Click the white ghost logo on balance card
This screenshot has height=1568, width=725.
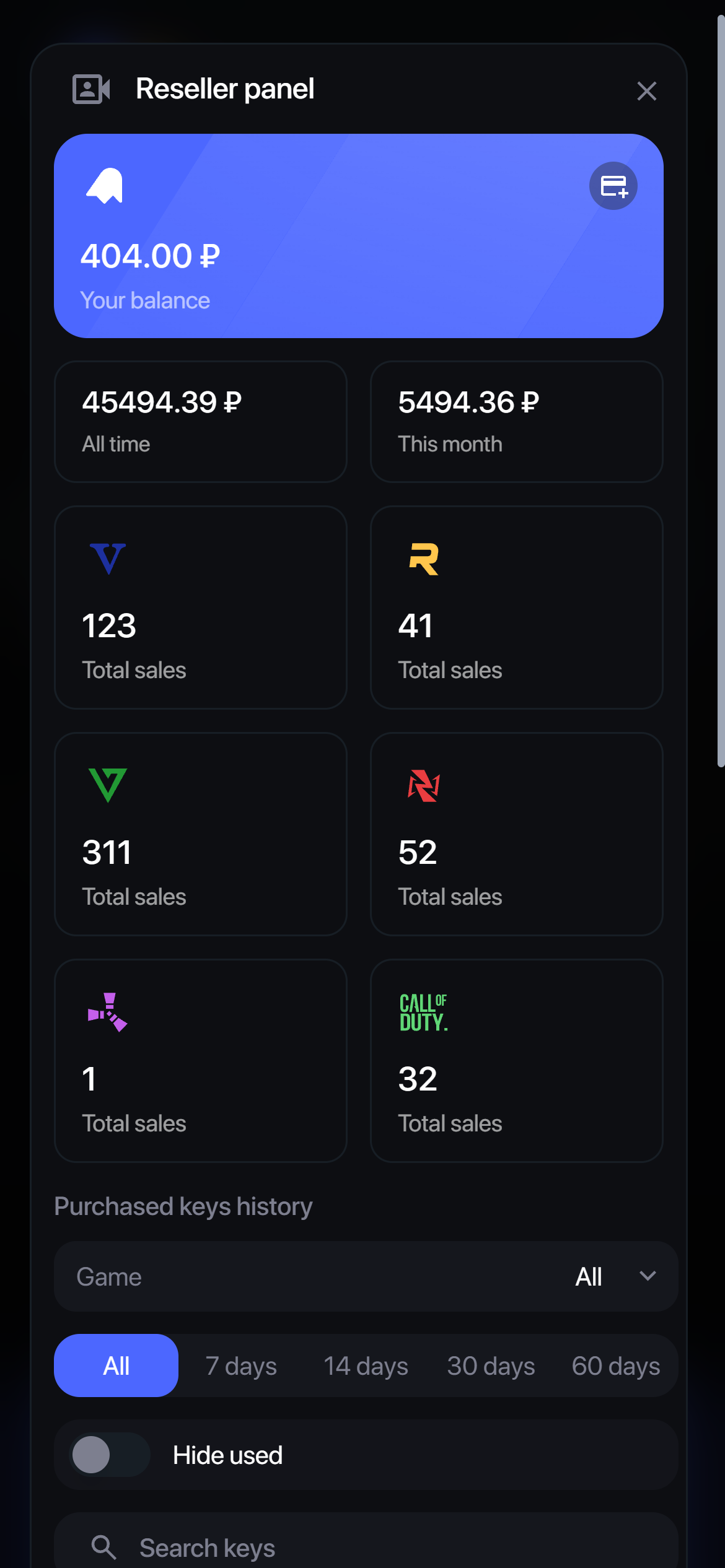[x=105, y=185]
